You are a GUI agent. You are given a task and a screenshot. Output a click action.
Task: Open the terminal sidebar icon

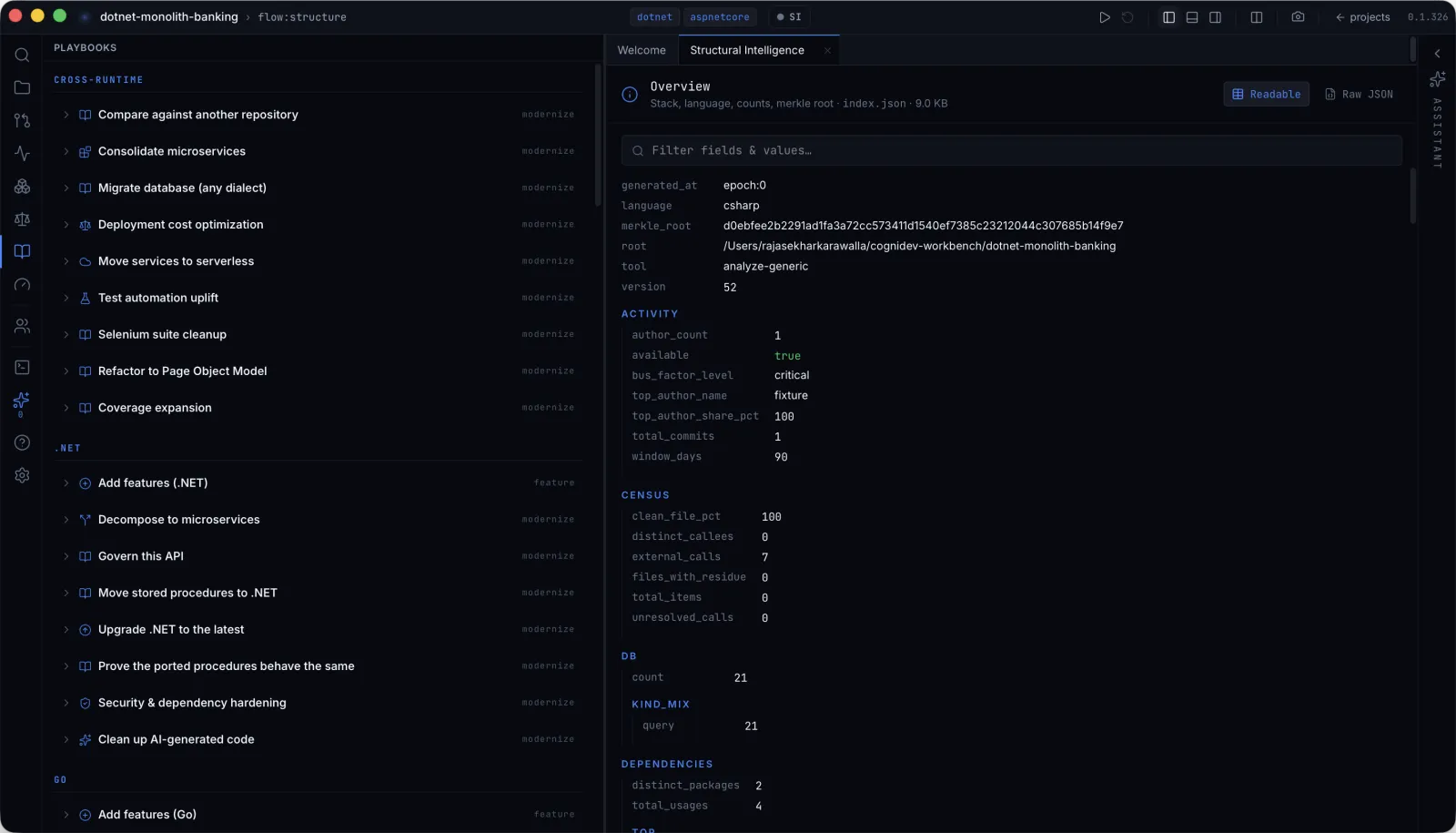tap(22, 367)
